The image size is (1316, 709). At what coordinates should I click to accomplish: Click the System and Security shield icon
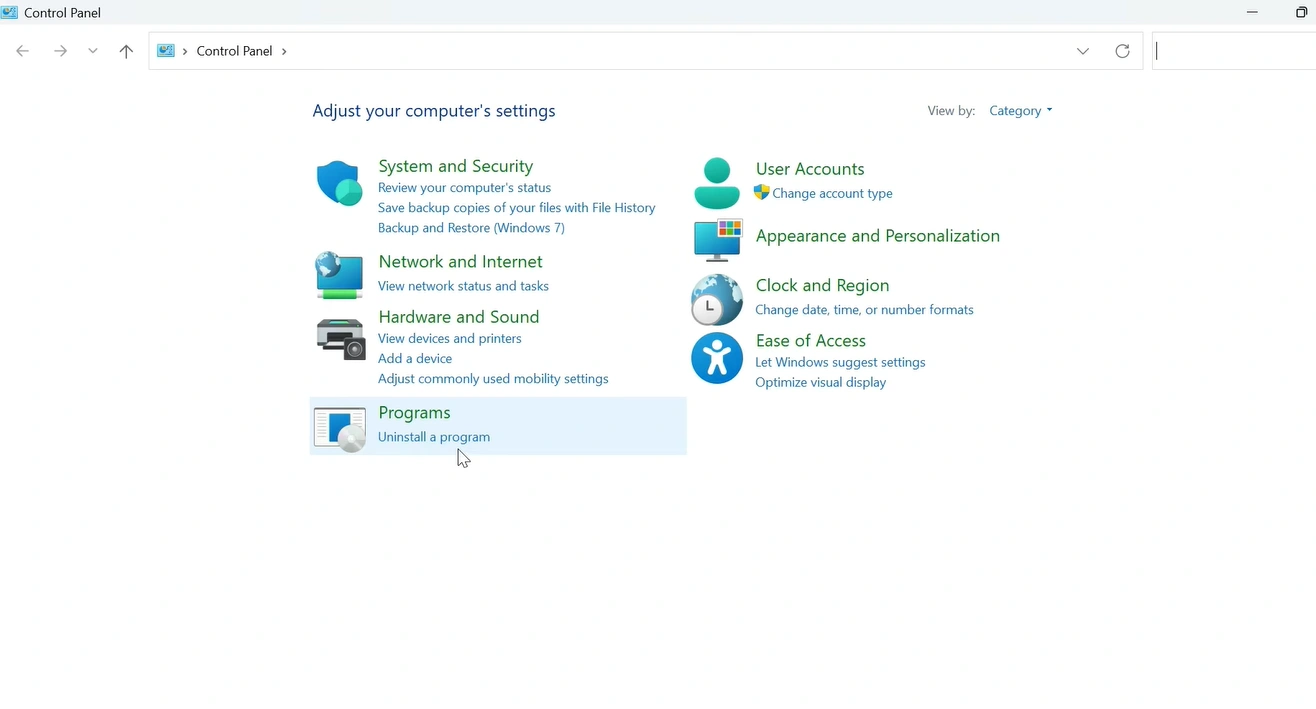pos(339,184)
